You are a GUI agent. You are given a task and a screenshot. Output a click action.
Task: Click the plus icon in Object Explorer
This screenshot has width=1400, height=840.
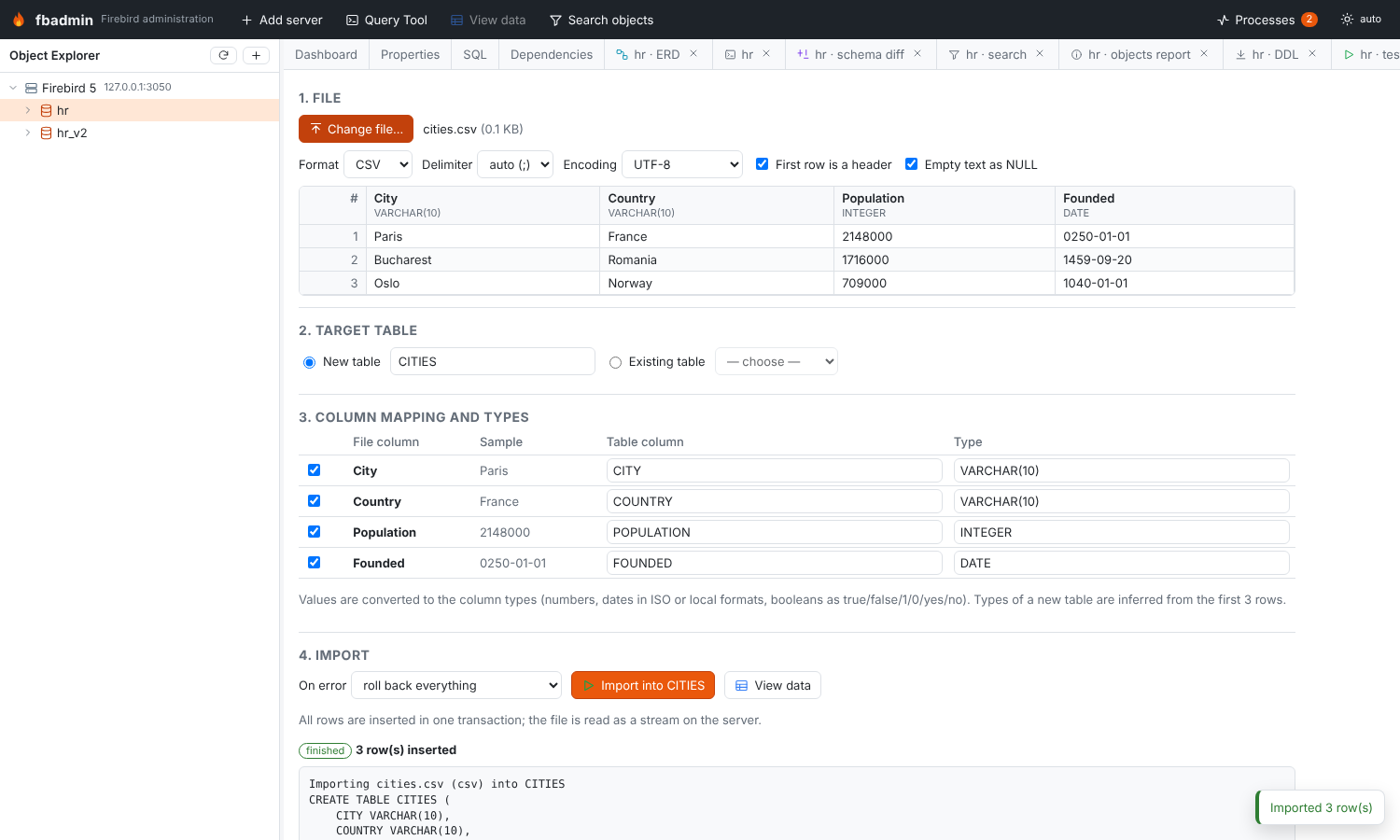pos(256,55)
